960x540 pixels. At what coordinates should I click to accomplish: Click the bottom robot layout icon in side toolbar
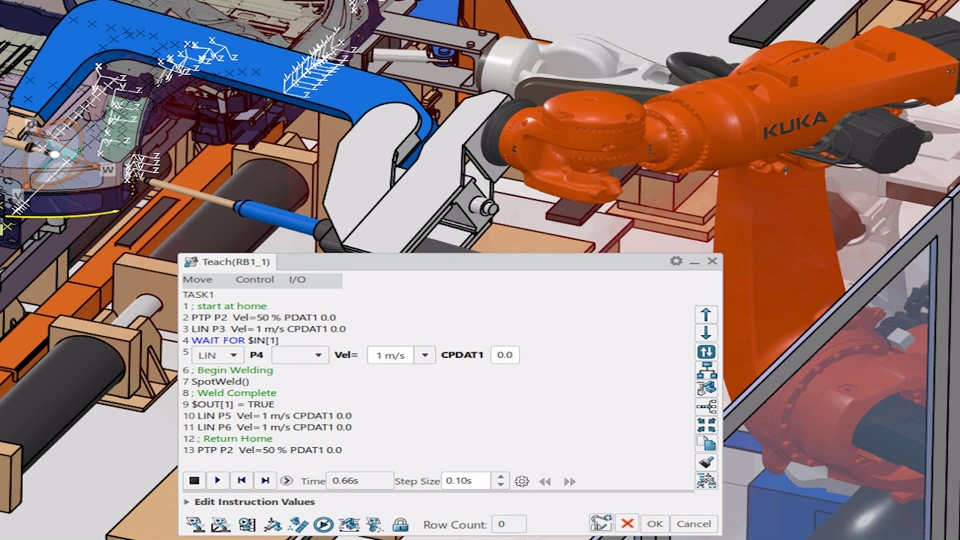(706, 481)
